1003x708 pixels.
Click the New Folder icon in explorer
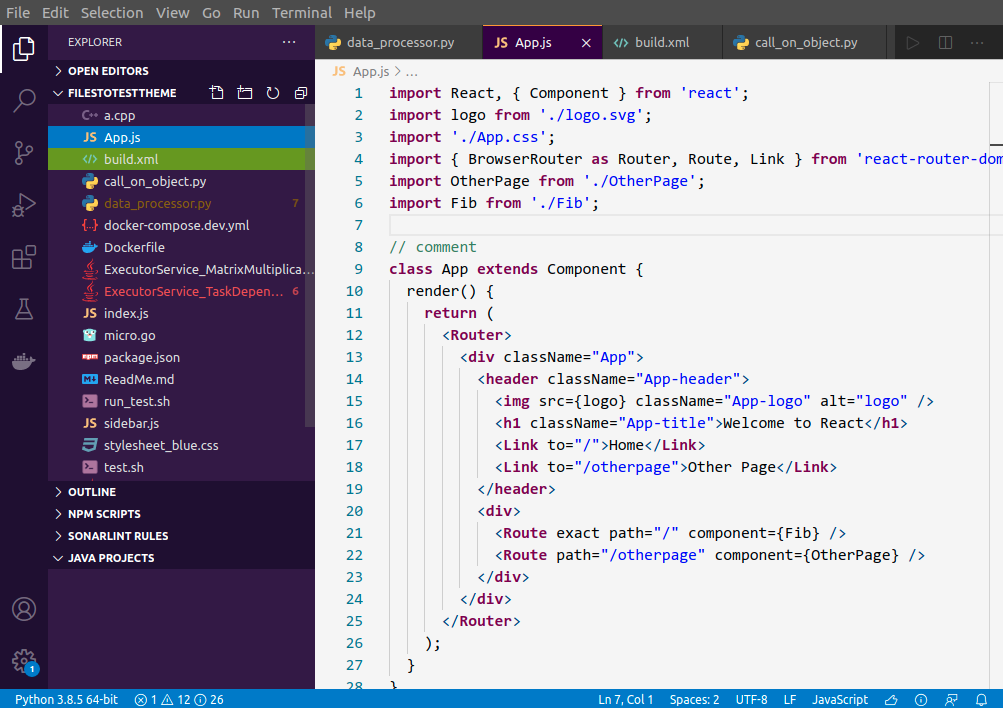click(244, 93)
